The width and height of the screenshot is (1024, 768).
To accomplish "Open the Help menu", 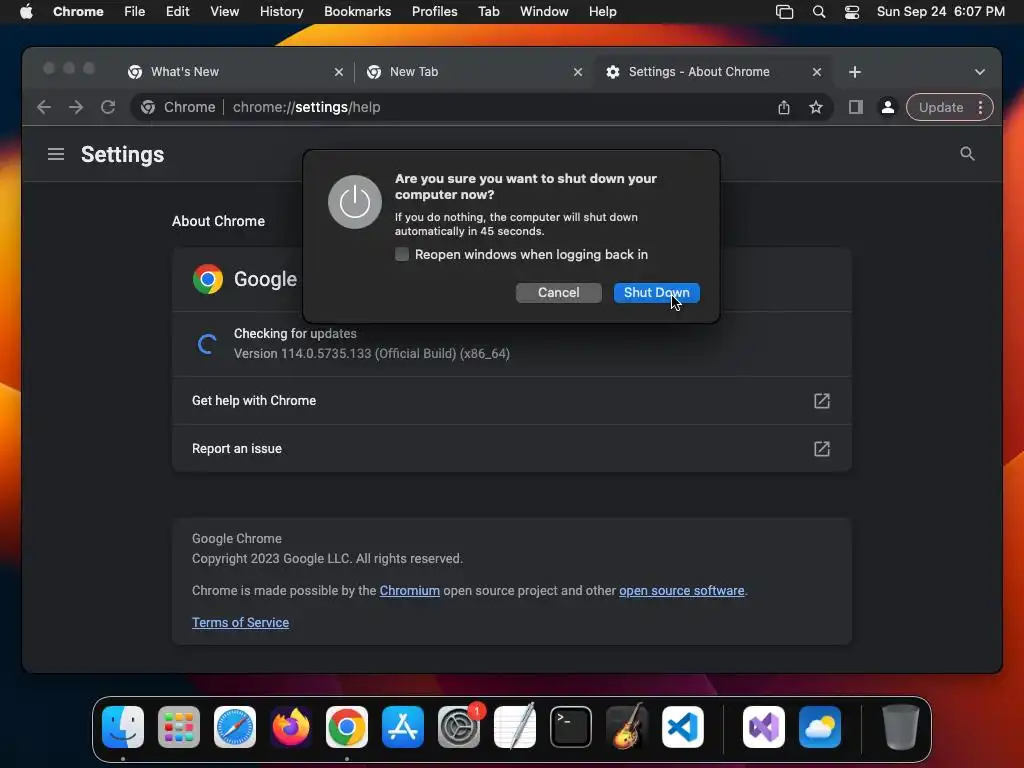I will 602,12.
